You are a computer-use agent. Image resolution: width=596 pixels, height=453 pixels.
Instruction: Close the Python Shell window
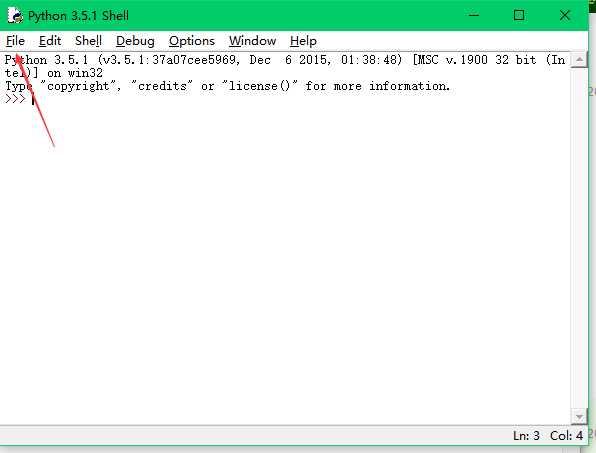click(564, 16)
